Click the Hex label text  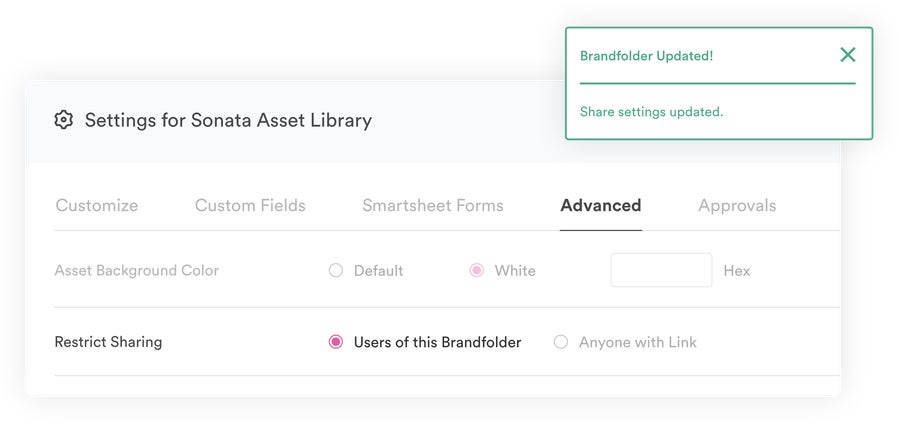click(x=736, y=270)
